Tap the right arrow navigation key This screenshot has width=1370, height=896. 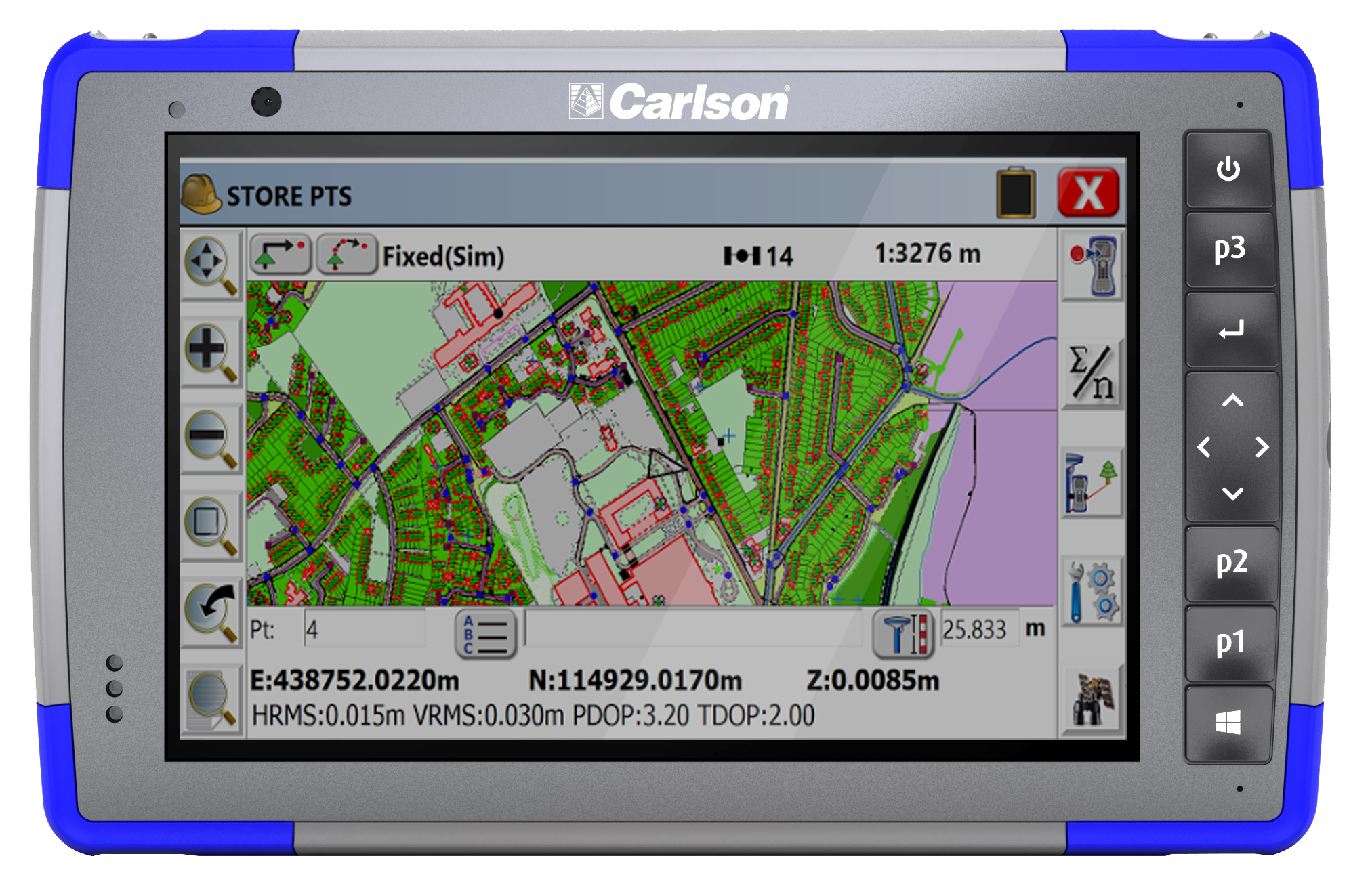point(1261,447)
